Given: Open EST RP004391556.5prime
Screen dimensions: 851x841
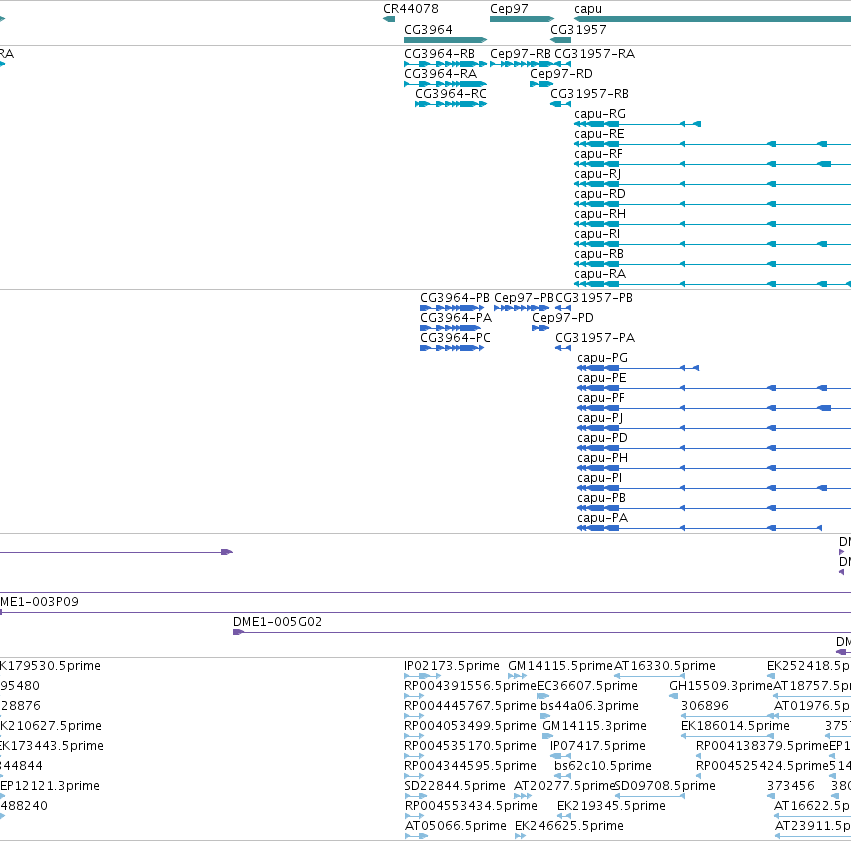Looking at the screenshot, I should [x=470, y=686].
